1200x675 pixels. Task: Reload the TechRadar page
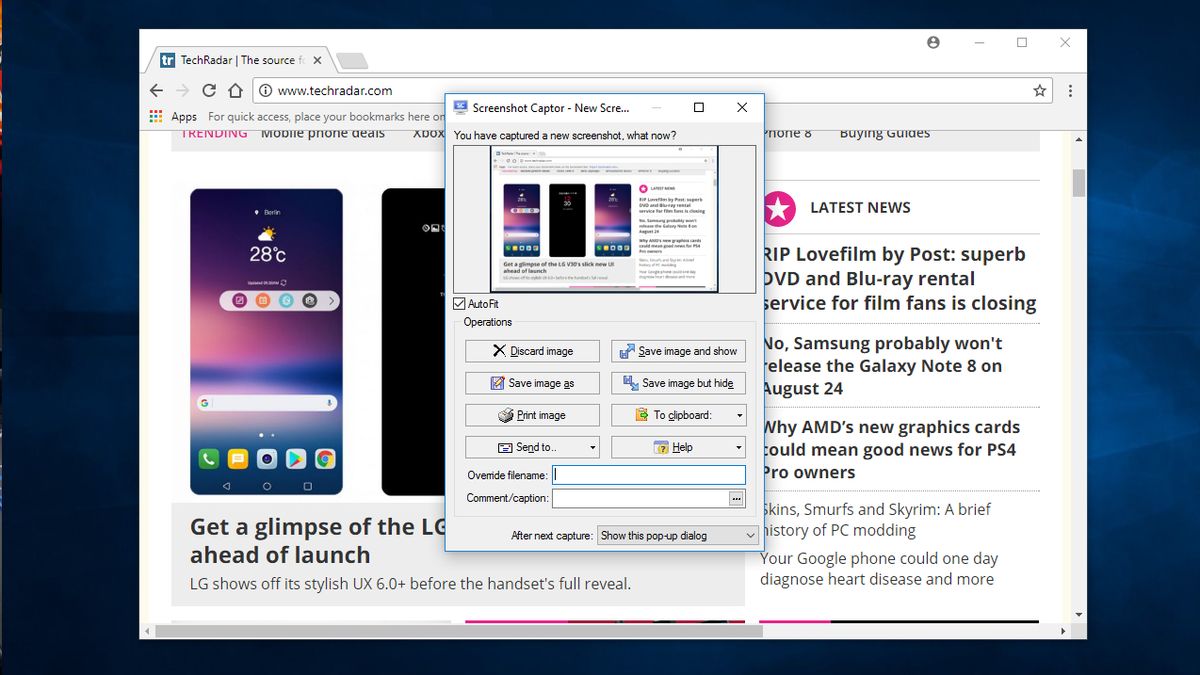[x=209, y=90]
